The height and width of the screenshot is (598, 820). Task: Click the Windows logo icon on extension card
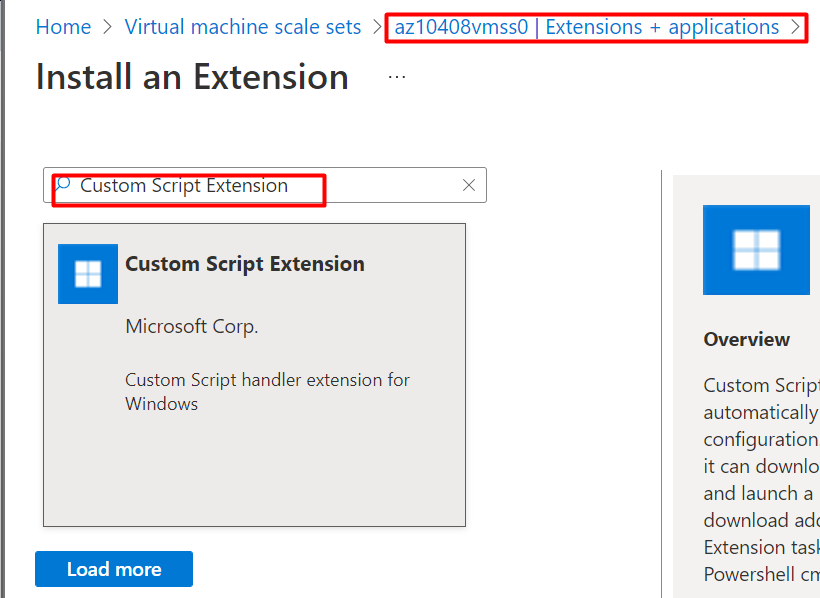88,274
